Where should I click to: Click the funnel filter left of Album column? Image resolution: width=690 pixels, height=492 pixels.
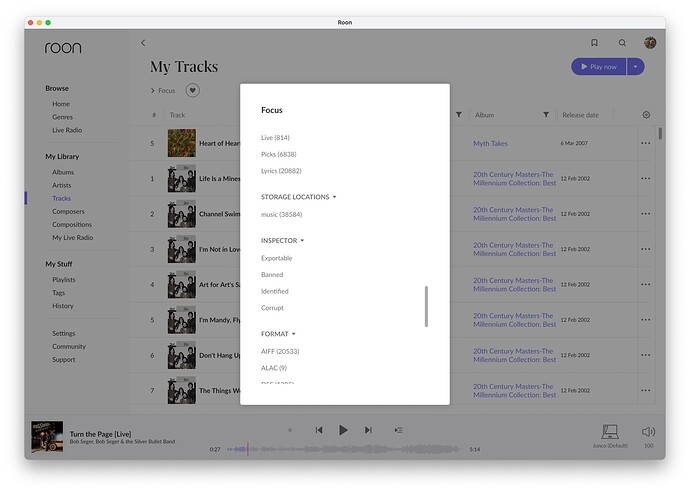tap(459, 114)
